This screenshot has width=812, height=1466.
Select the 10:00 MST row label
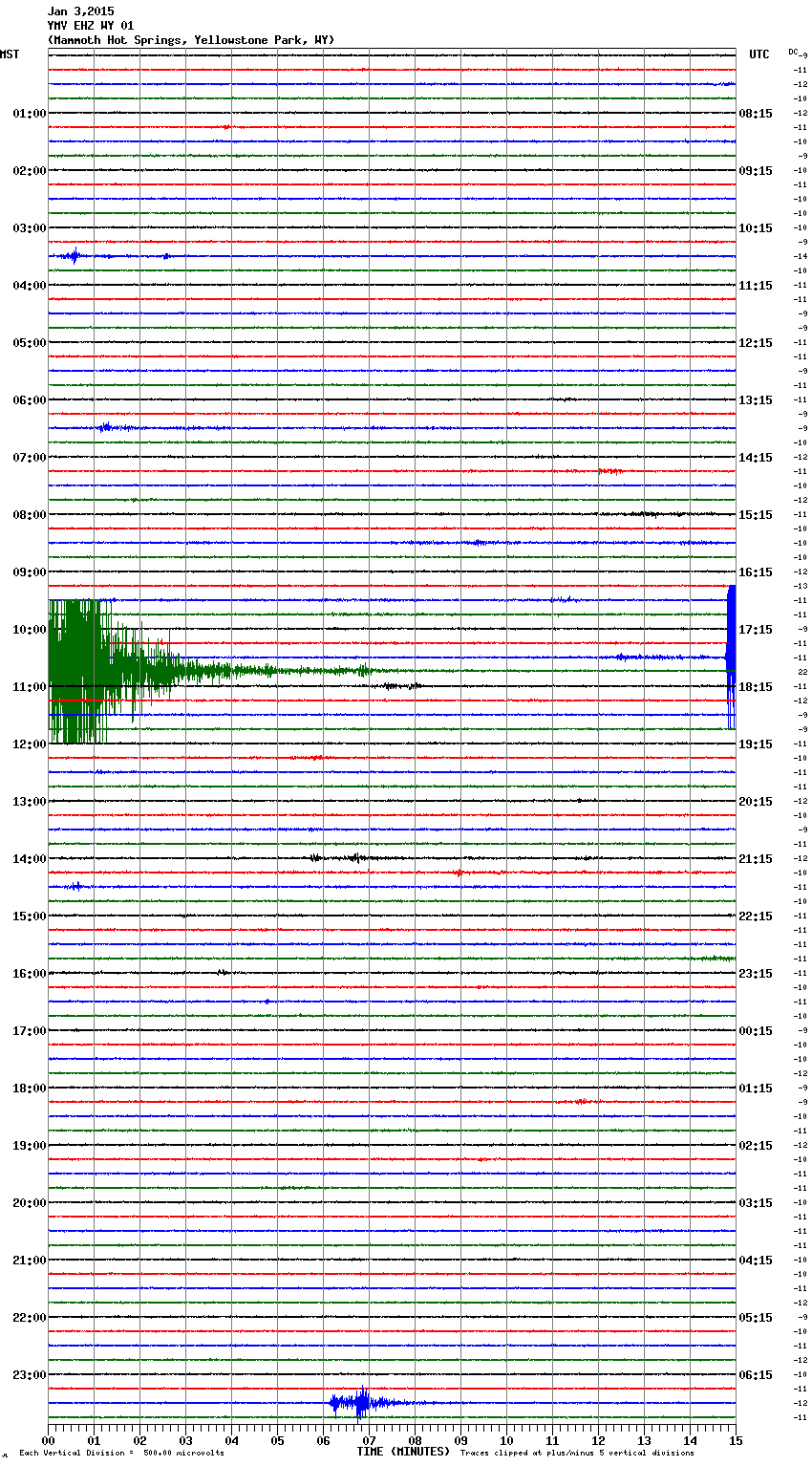pyautogui.click(x=30, y=630)
